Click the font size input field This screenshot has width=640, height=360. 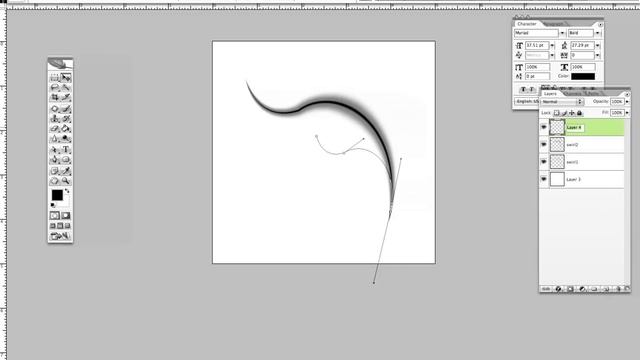pyautogui.click(x=537, y=45)
